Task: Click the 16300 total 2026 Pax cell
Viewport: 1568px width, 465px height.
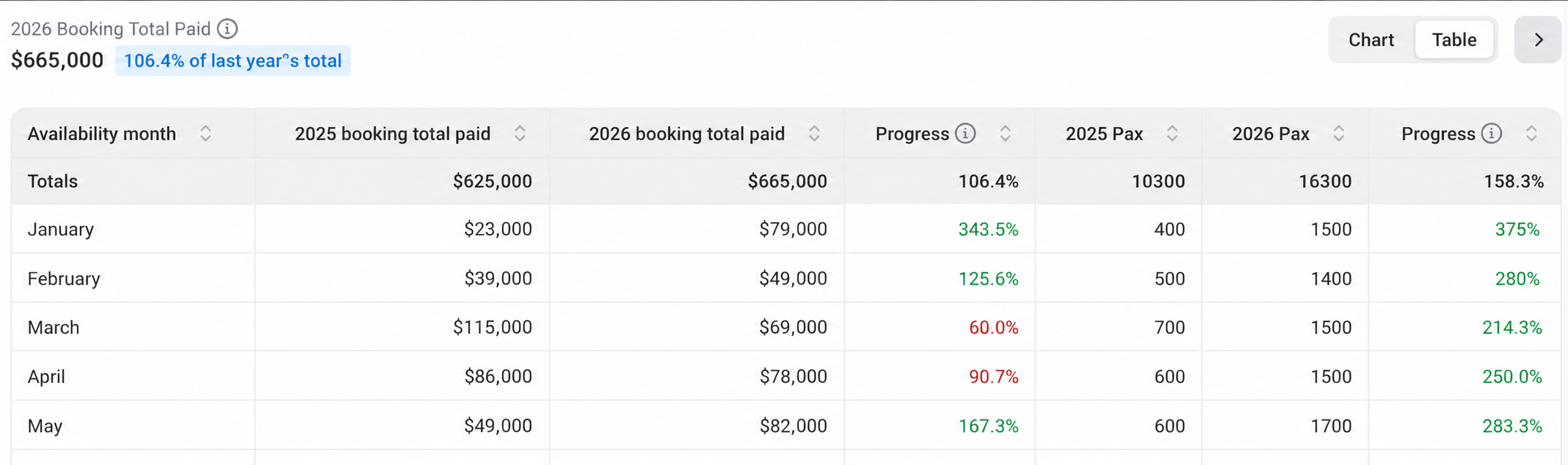Action: (1324, 181)
